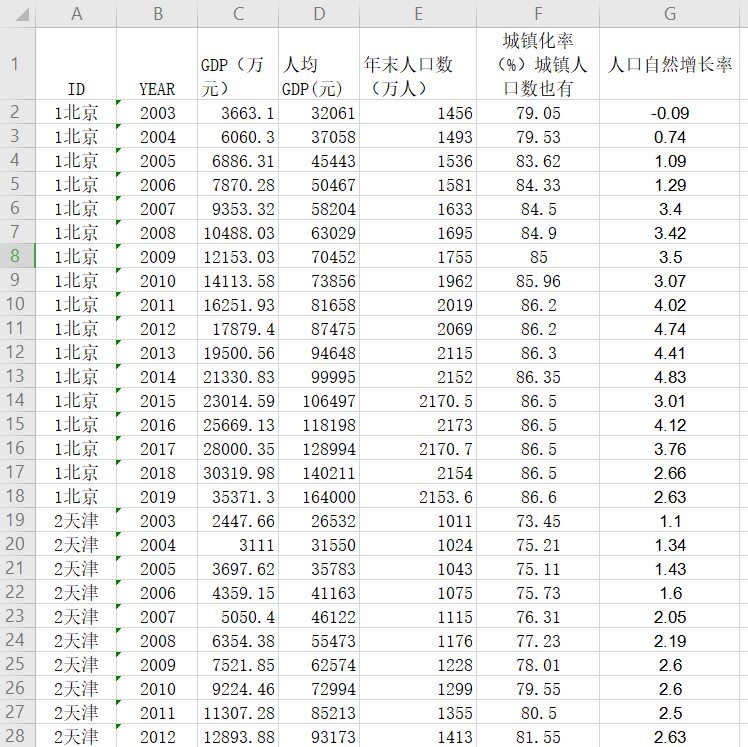The width and height of the screenshot is (748, 747).
Task: Select column C header
Action: pos(238,13)
